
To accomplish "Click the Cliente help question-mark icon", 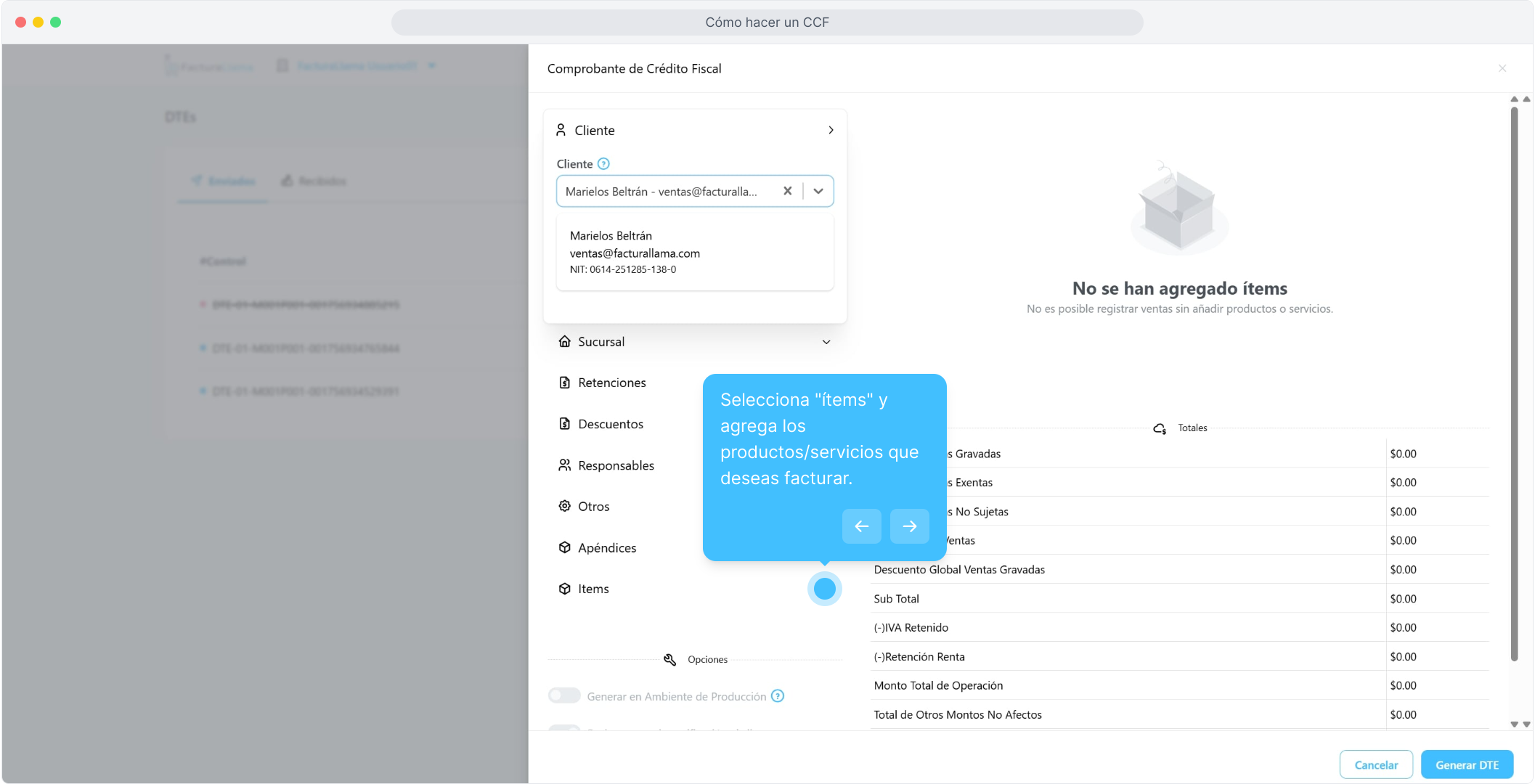I will pyautogui.click(x=603, y=164).
